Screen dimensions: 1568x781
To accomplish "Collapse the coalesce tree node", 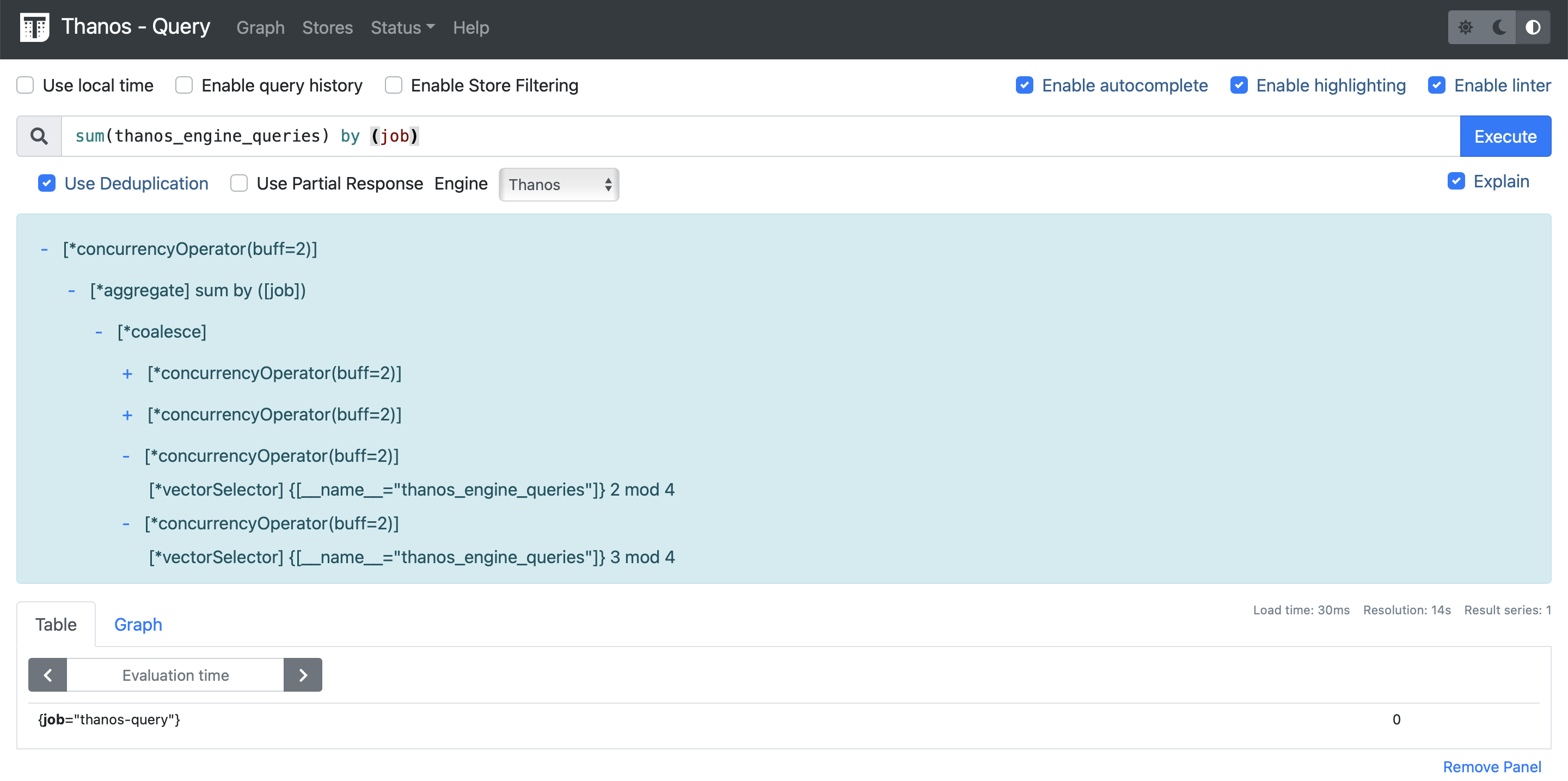I will pos(99,332).
